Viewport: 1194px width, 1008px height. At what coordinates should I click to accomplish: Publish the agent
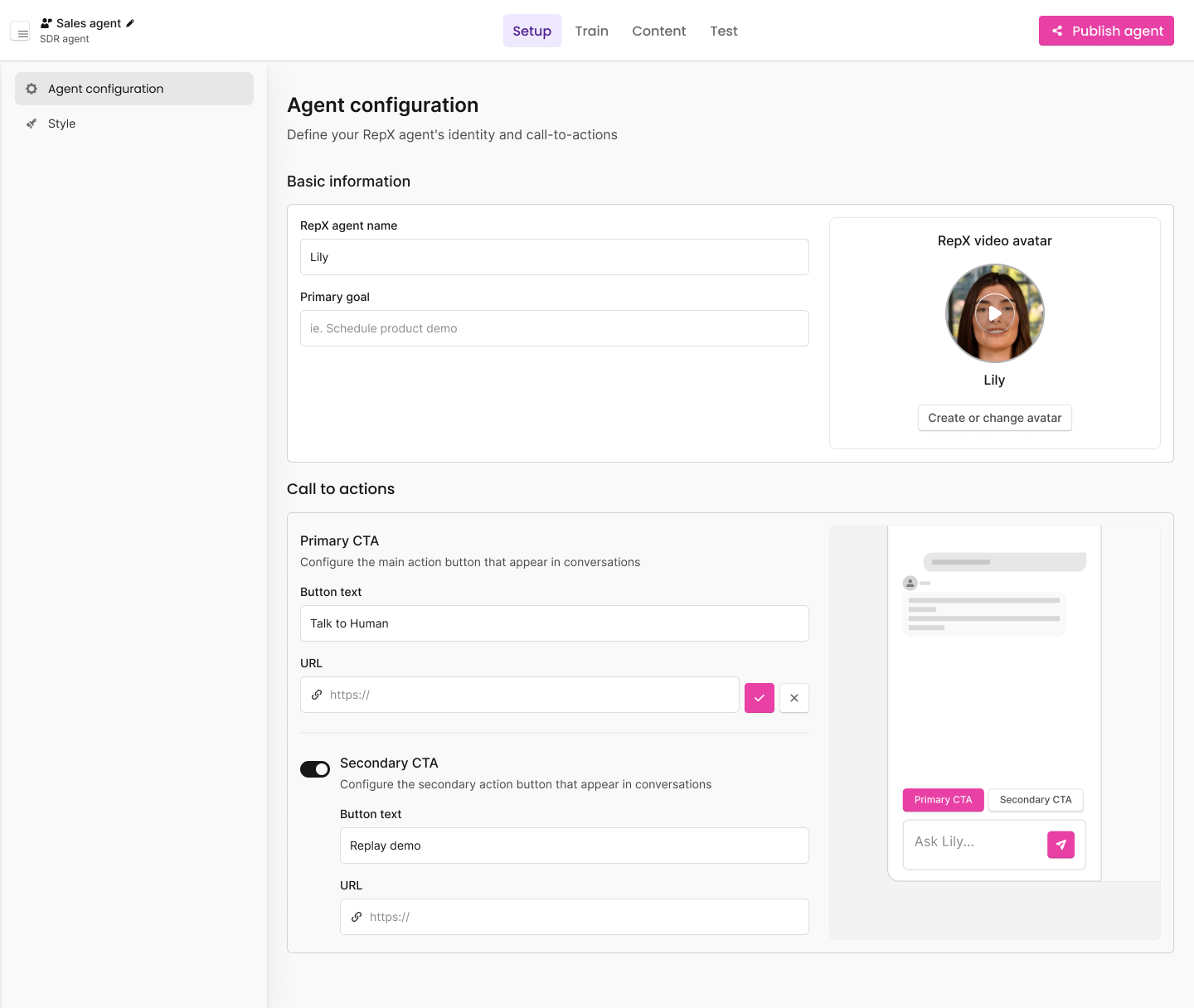(1106, 31)
